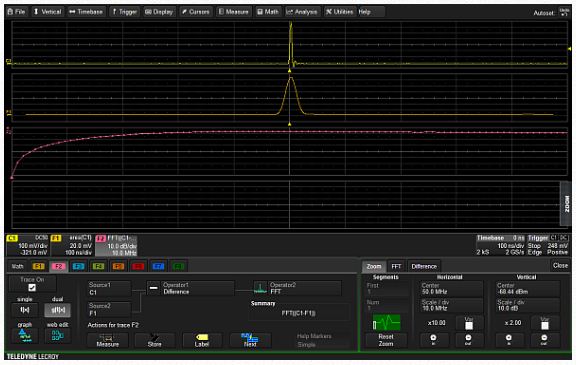Zoom in horizontally with the plus icon
Image resolution: width=576 pixels, height=365 pixels.
[433, 340]
